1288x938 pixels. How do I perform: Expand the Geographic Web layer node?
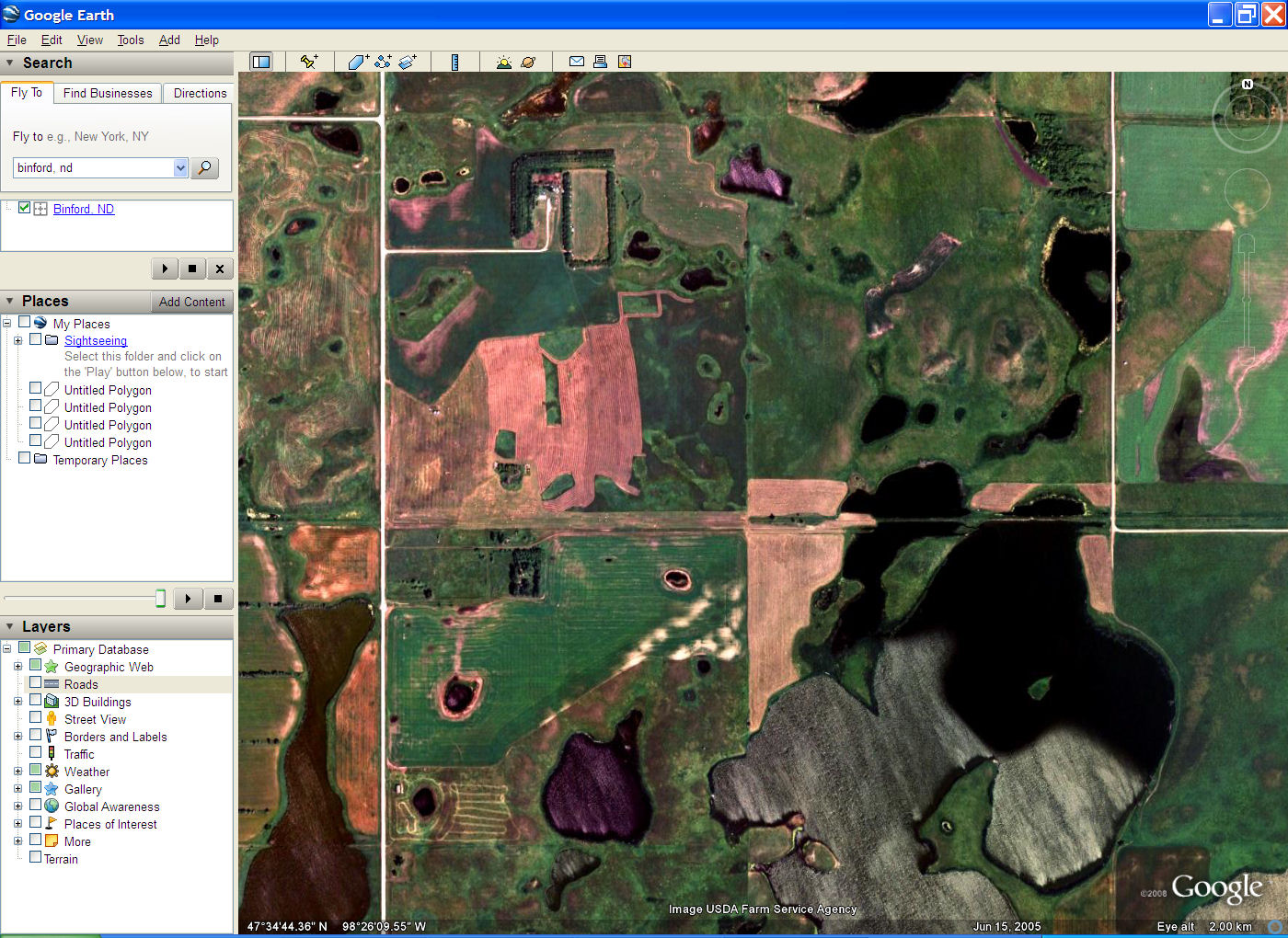(17, 667)
